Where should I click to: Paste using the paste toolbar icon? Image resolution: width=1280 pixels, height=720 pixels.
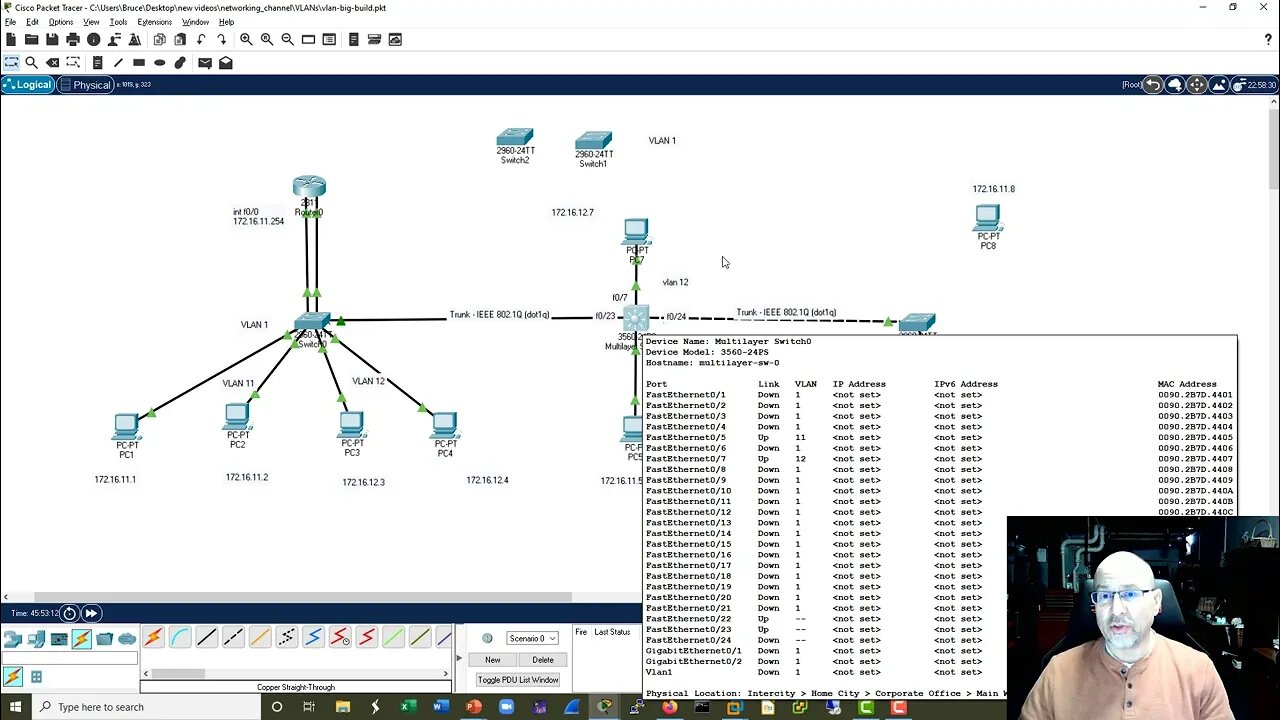(x=180, y=39)
